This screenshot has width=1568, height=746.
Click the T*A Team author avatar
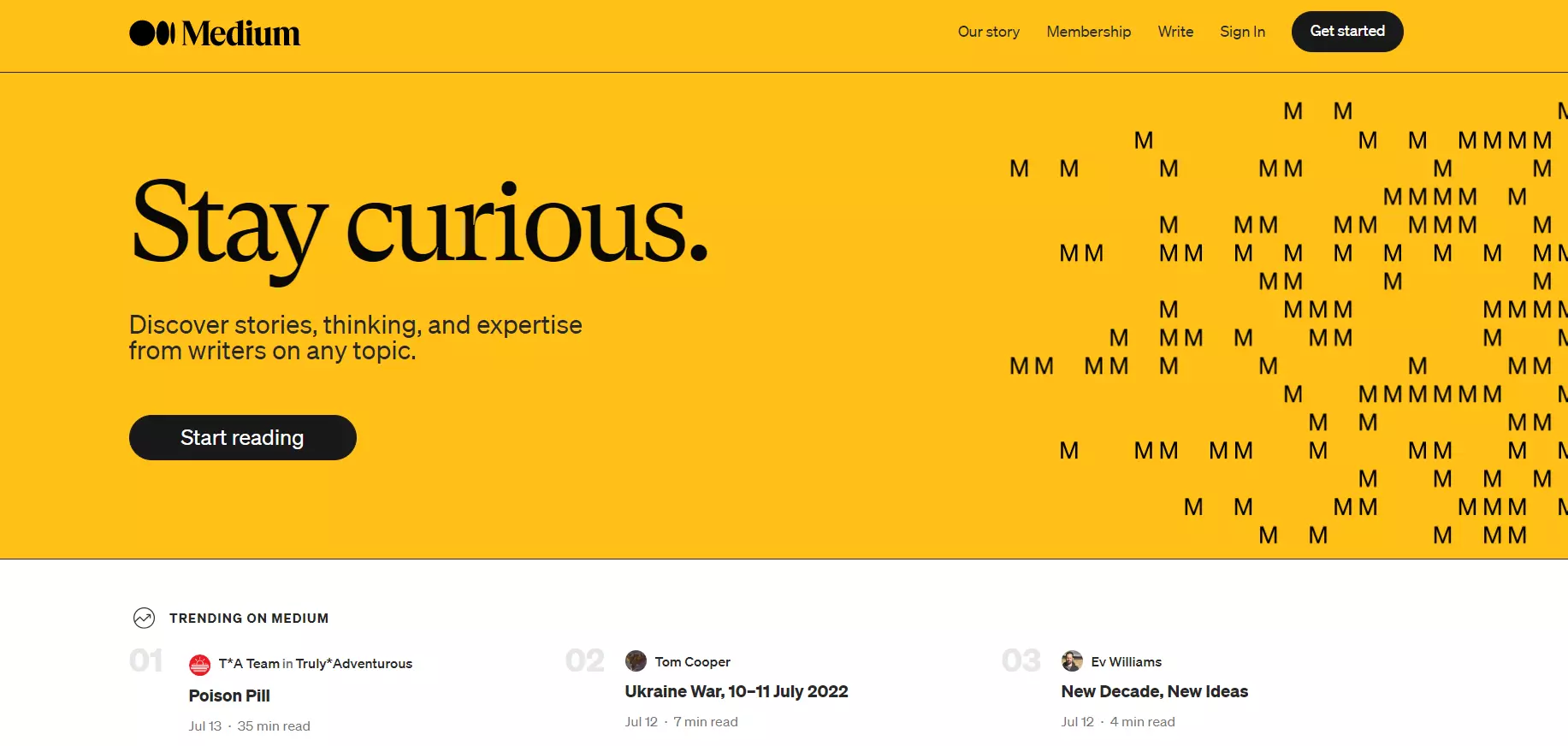(199, 664)
